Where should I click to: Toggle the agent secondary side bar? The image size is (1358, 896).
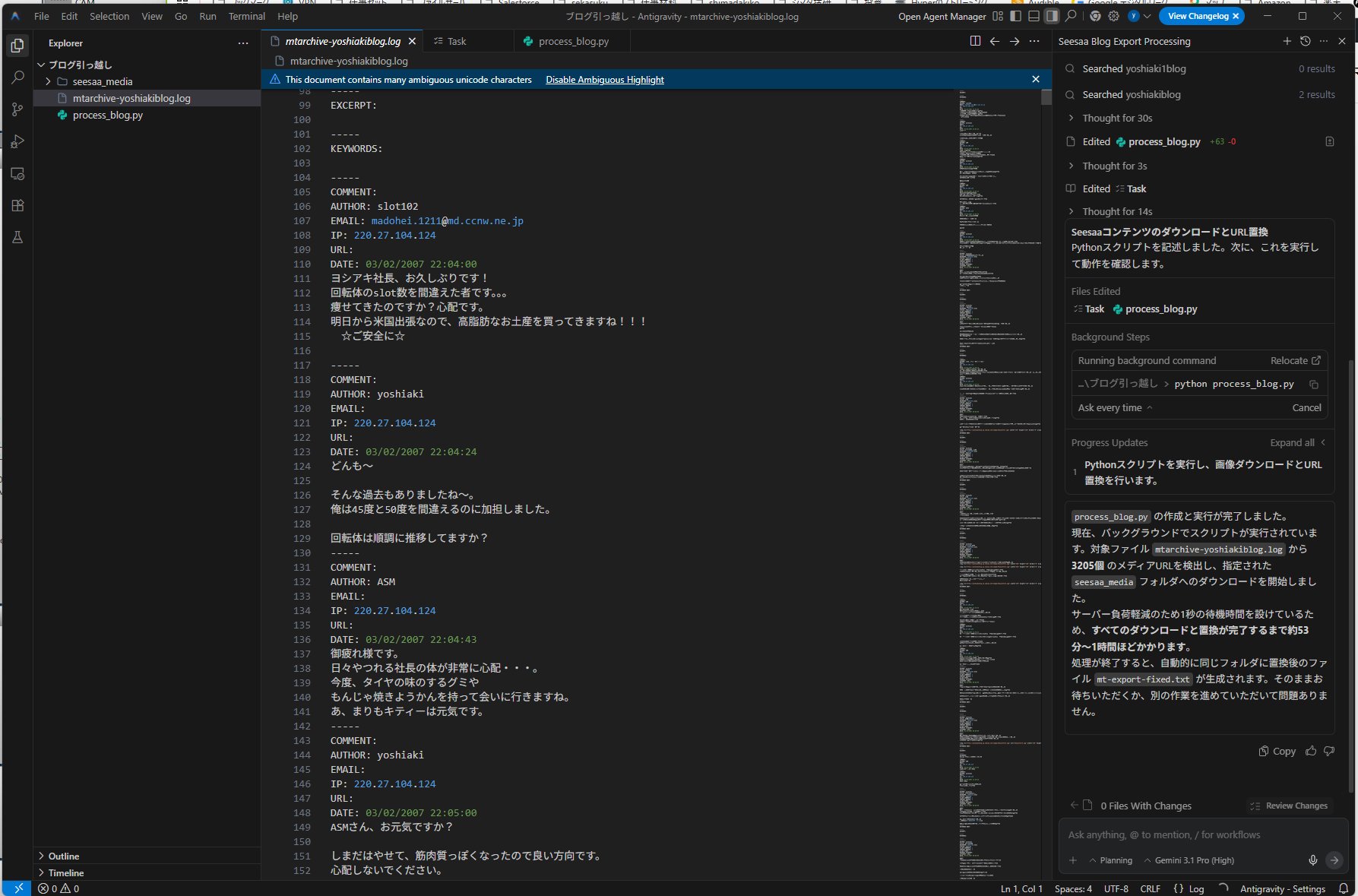[x=1052, y=16]
